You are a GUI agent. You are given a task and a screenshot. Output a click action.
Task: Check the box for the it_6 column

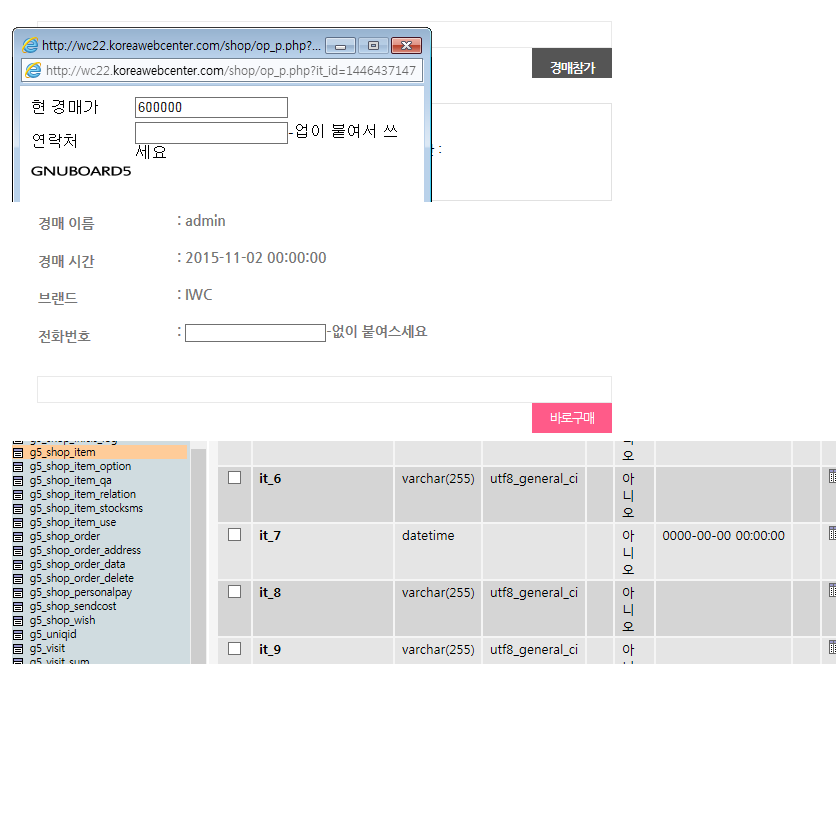coord(235,478)
